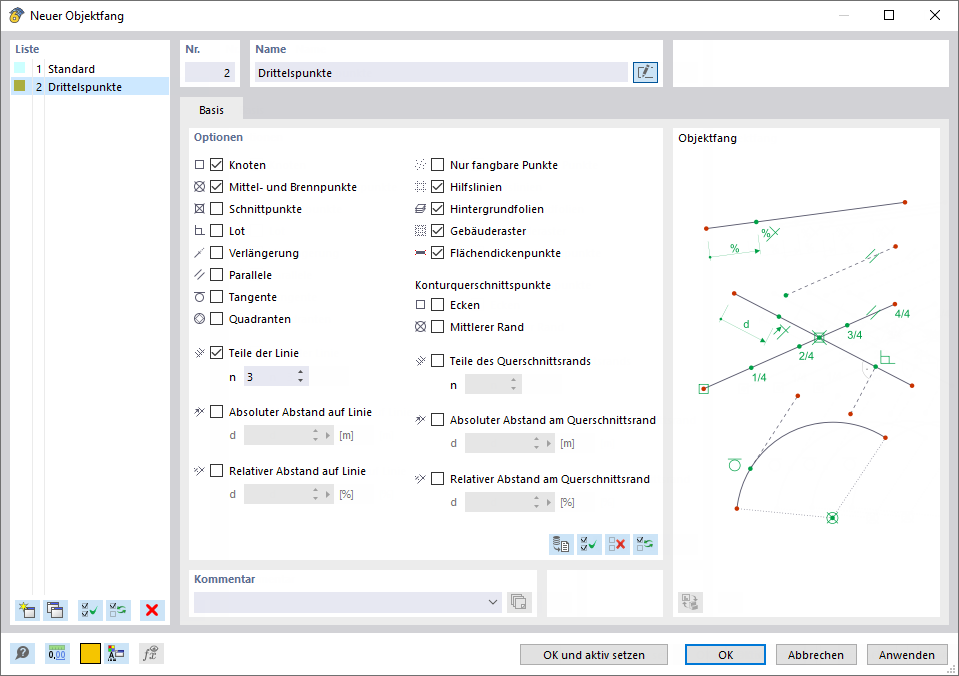The width and height of the screenshot is (959, 676).
Task: Open the Kommentar dropdown
Action: [493, 602]
